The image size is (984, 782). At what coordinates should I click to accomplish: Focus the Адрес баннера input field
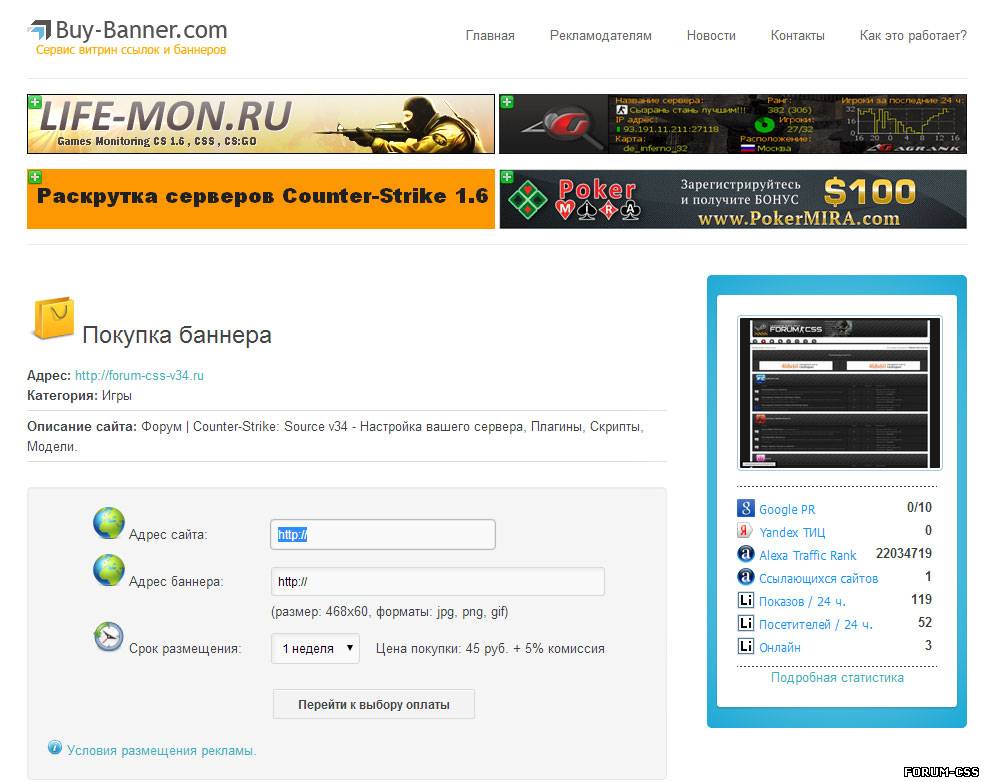(438, 581)
